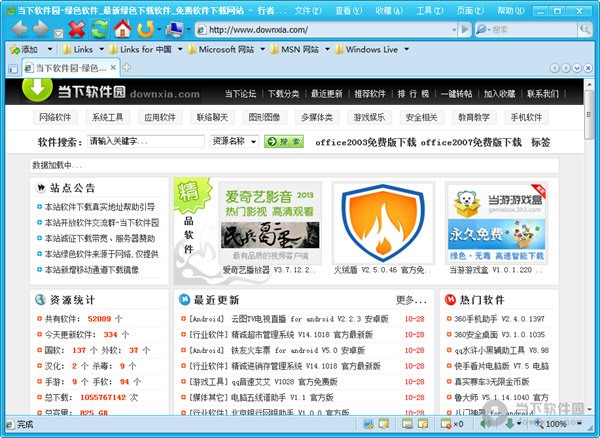Viewport: 600px width, 438px height.
Task: Open the 系统工具 category
Action: coord(108,117)
